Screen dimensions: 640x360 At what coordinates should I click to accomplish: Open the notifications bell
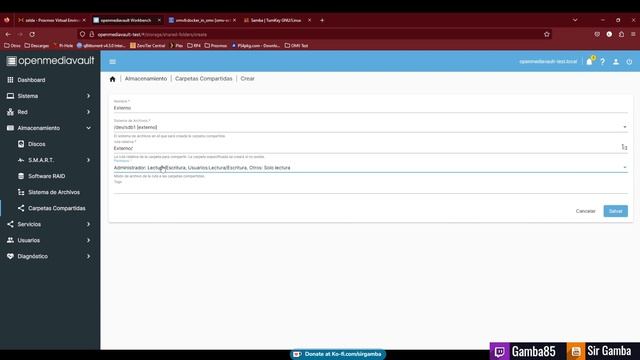[x=589, y=62]
